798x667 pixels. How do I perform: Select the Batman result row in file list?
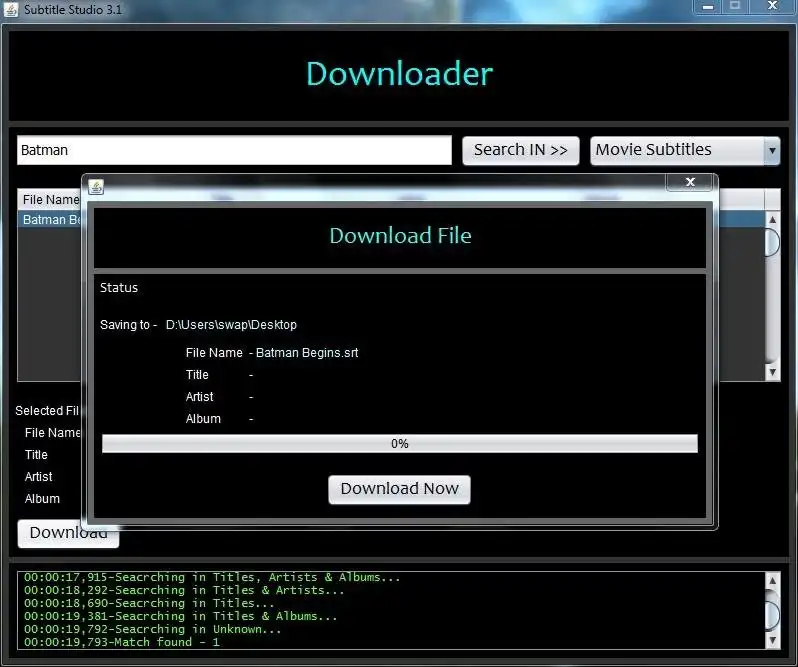coord(49,220)
